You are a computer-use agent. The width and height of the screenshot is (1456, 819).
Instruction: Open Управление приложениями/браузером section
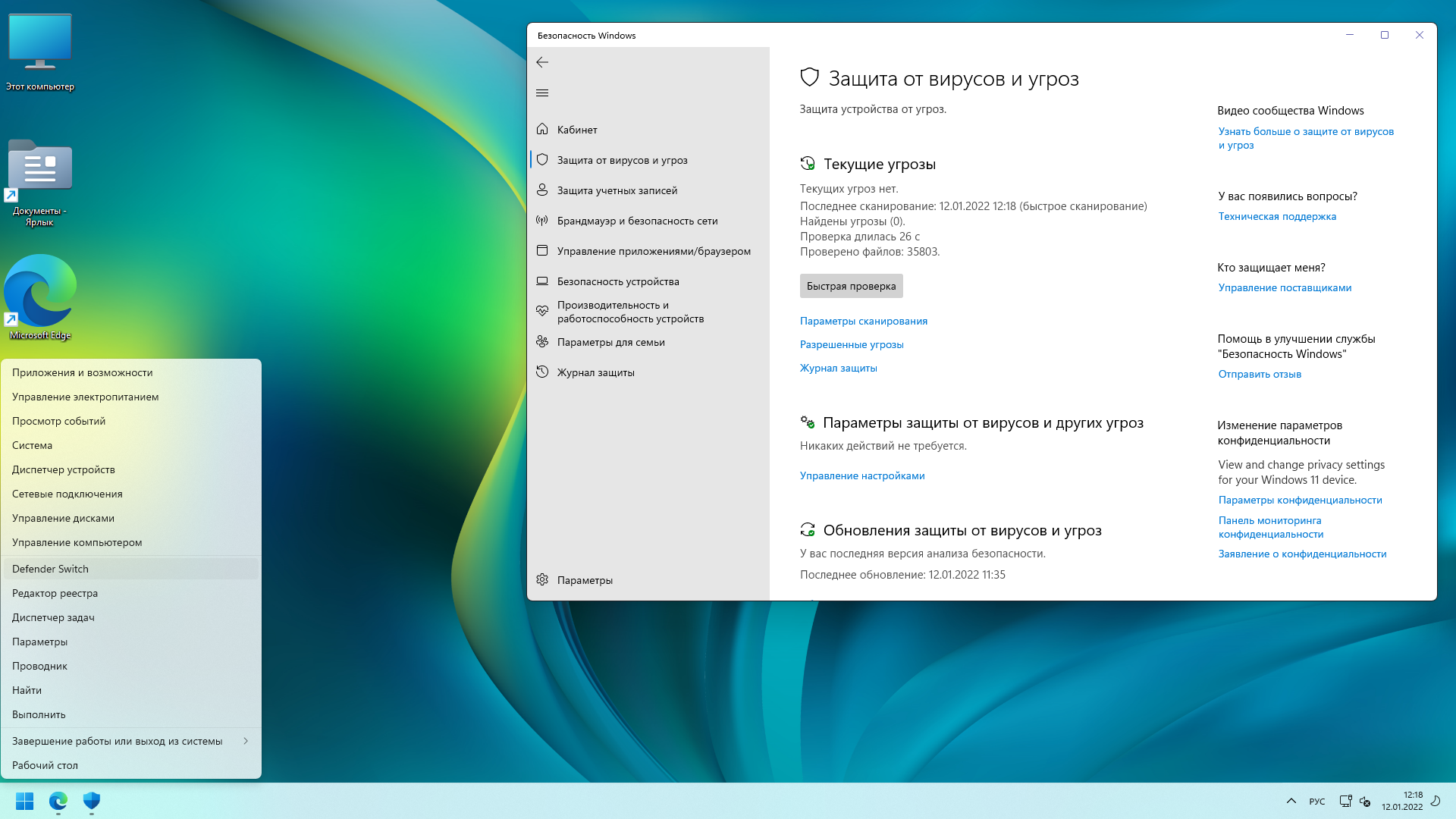(x=648, y=251)
